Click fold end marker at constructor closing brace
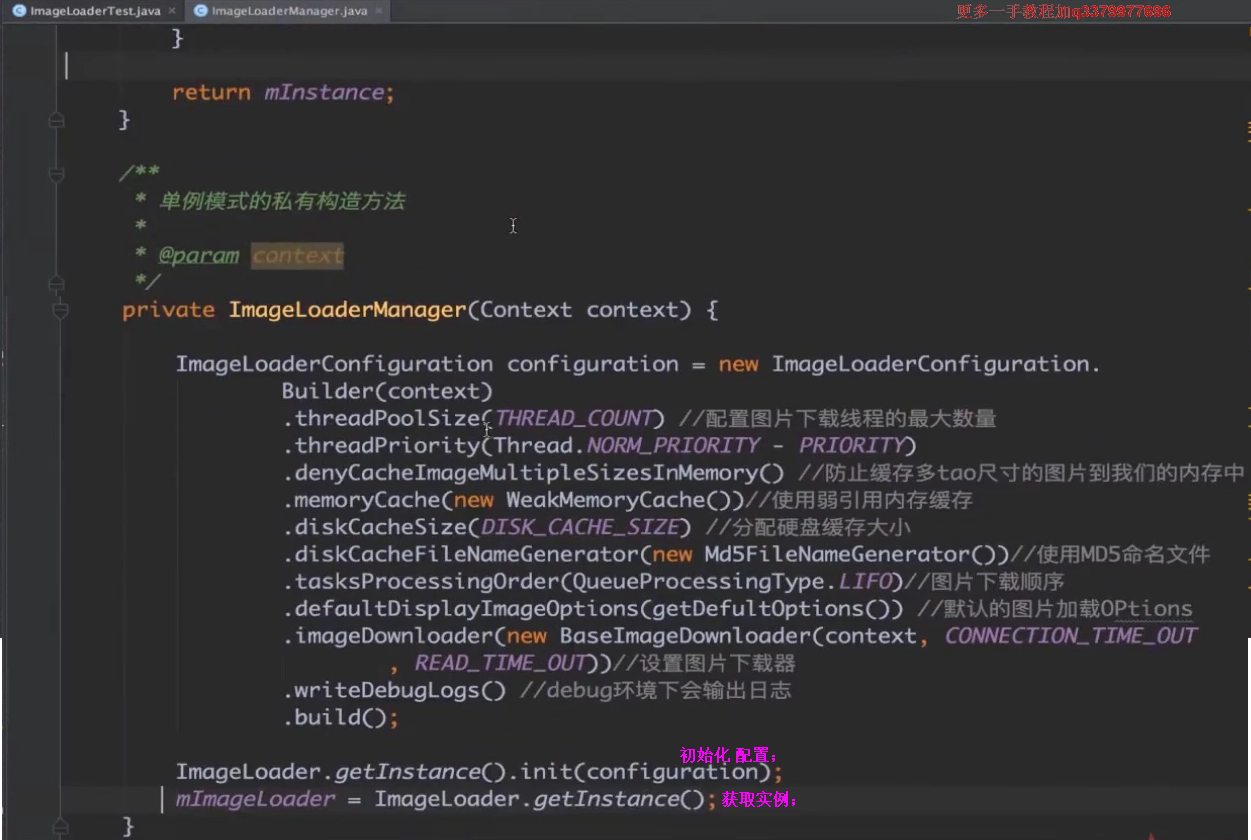 tap(59, 826)
